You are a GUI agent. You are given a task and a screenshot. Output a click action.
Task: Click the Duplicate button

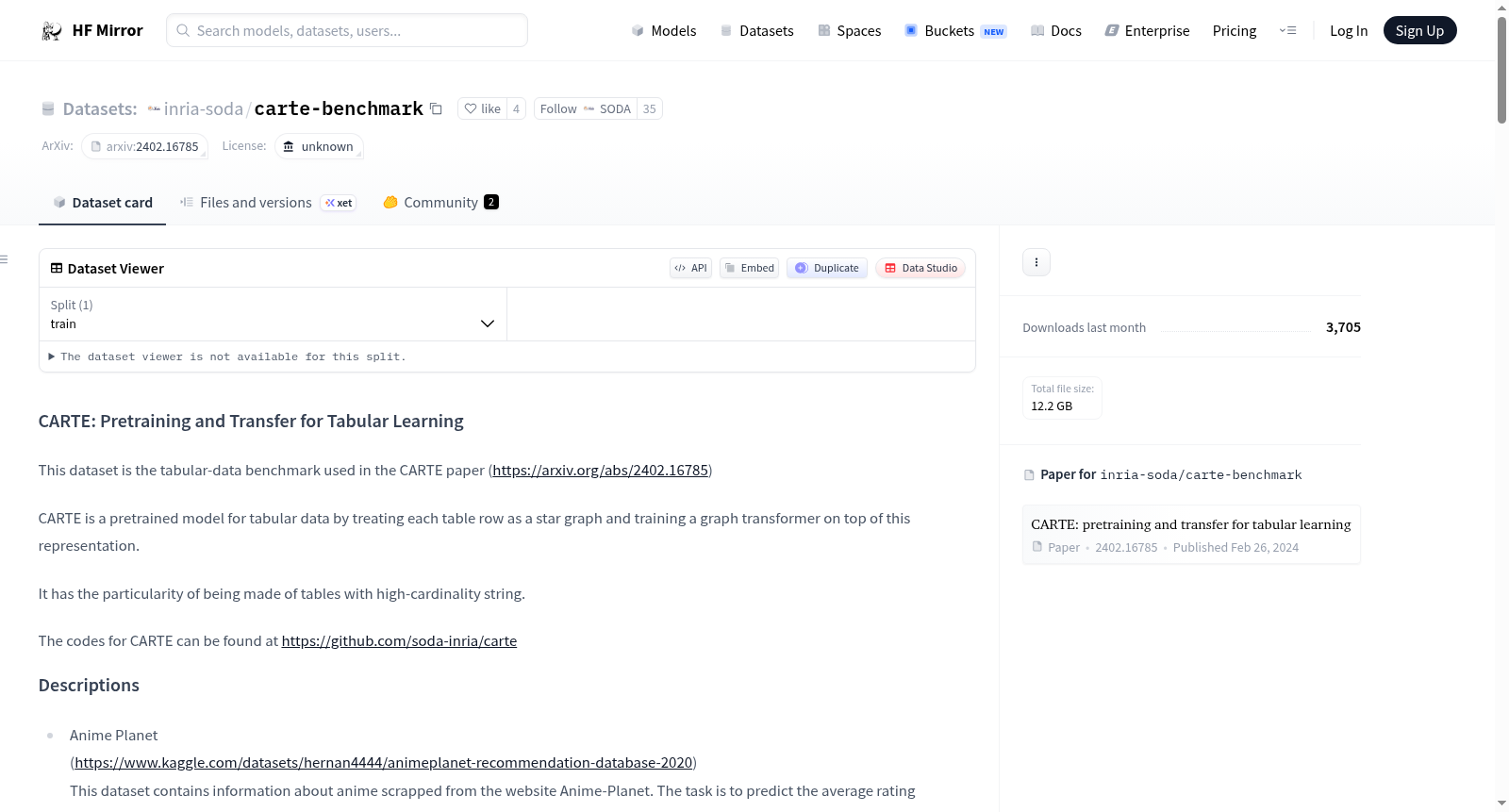827,268
